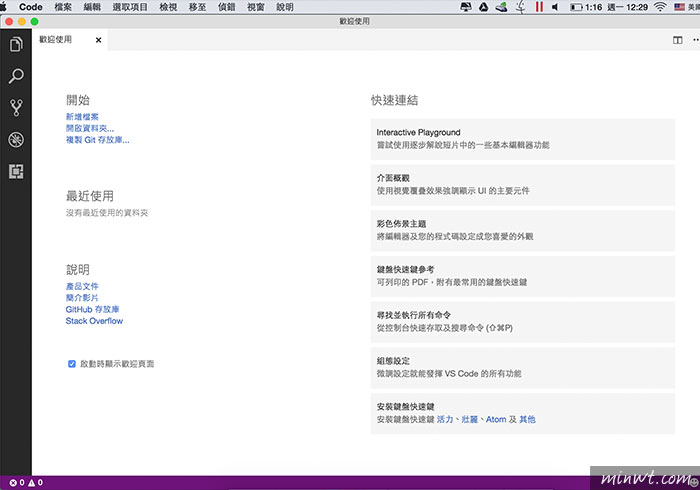
Task: Open the 彩色佈景主題 quick link card
Action: click(x=523, y=231)
